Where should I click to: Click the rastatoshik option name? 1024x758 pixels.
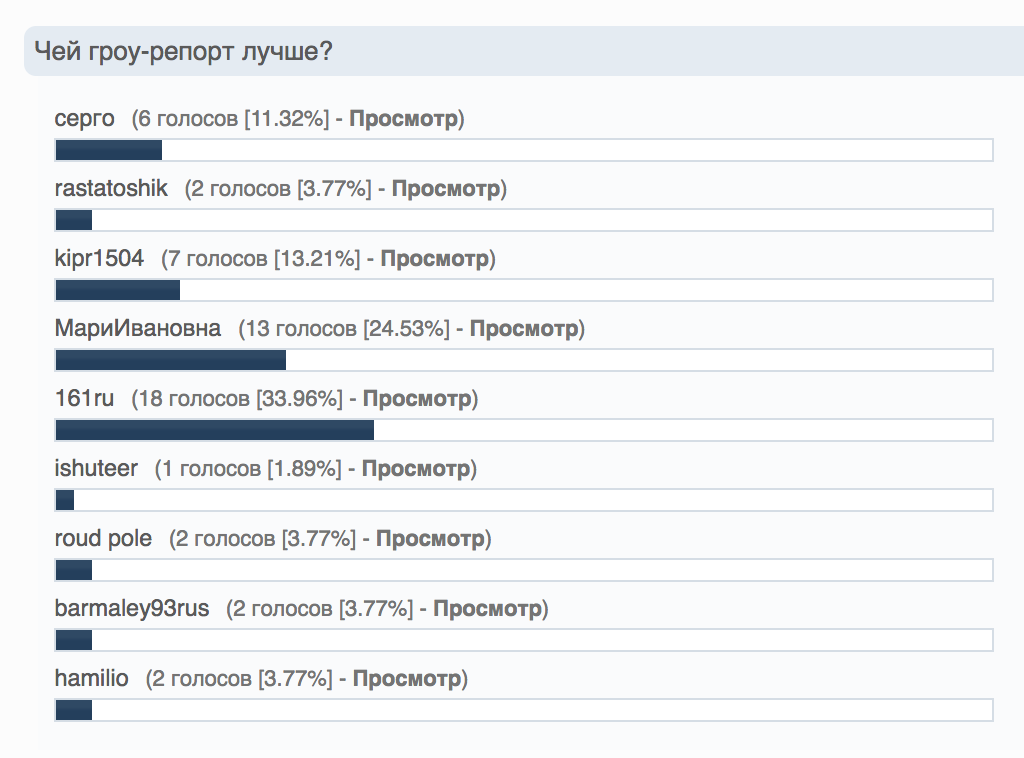(x=111, y=188)
